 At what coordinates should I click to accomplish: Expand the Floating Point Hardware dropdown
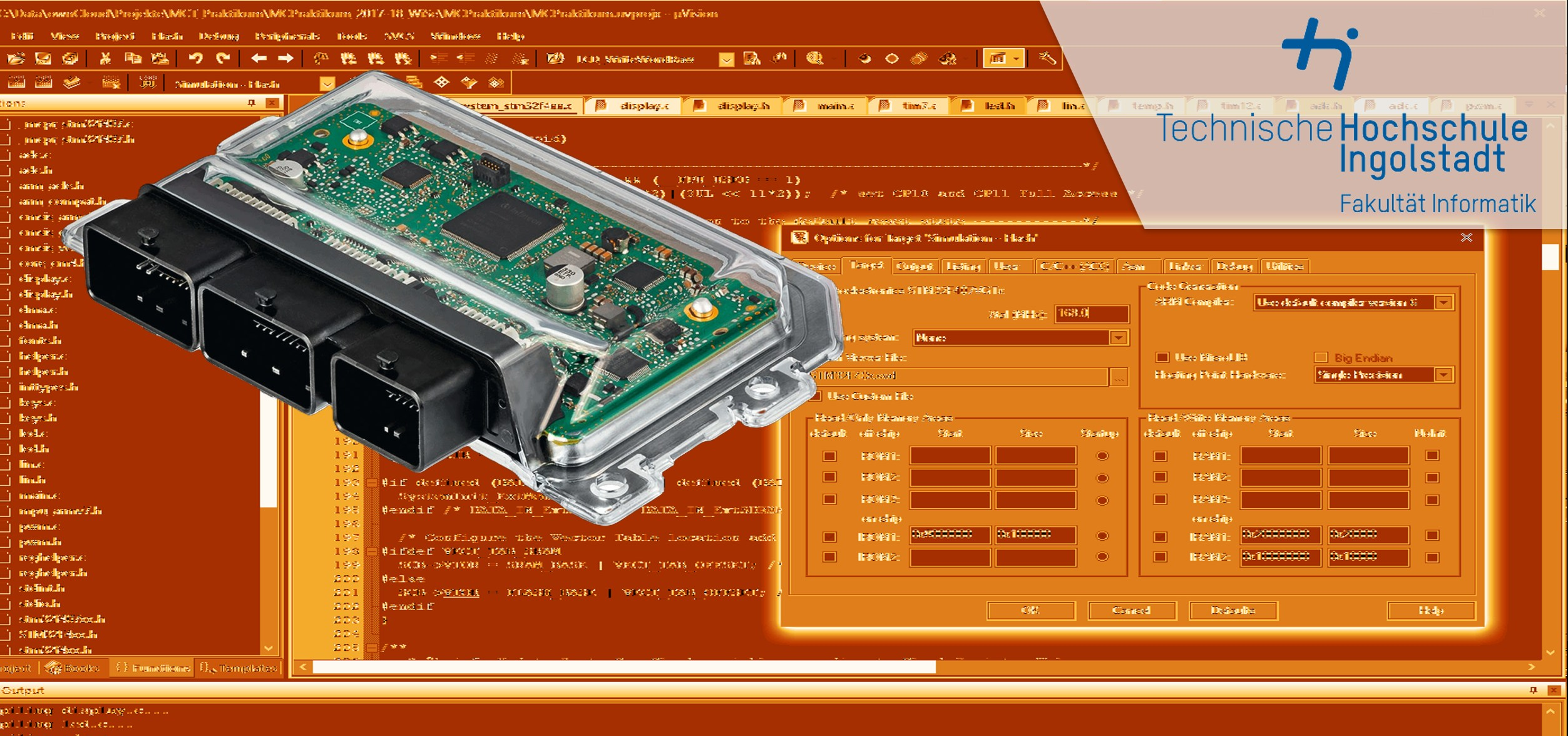[x=1444, y=375]
